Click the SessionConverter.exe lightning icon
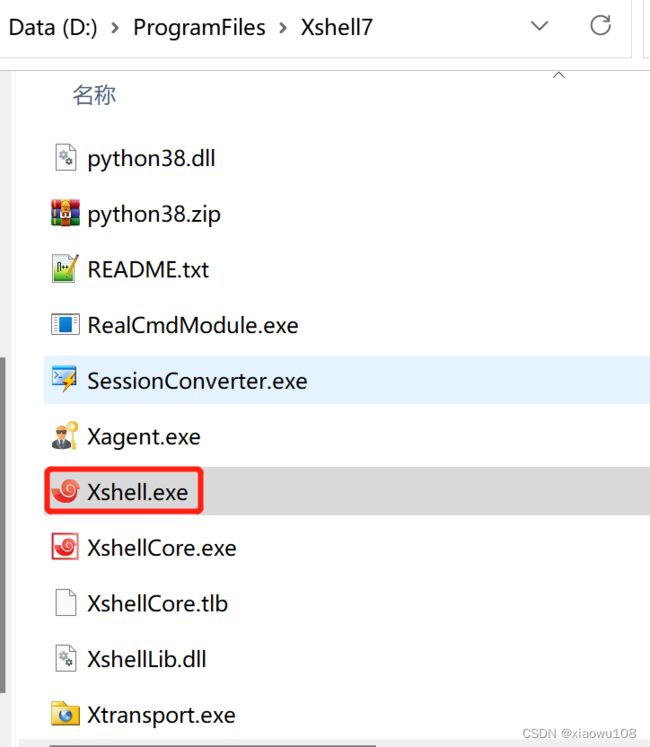Image resolution: width=650 pixels, height=747 pixels. [65, 380]
